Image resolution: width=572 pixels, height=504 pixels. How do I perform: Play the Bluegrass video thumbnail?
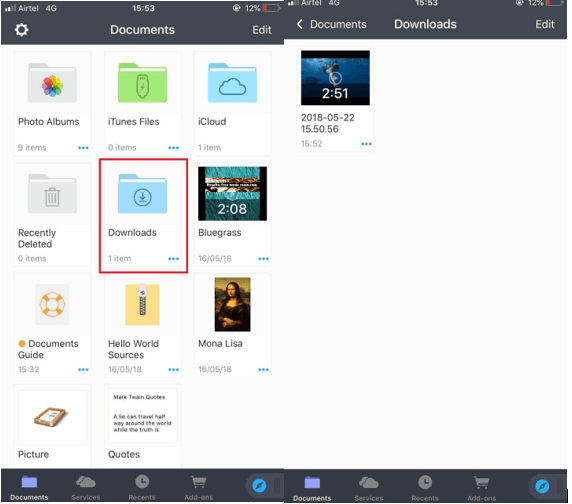(x=232, y=194)
